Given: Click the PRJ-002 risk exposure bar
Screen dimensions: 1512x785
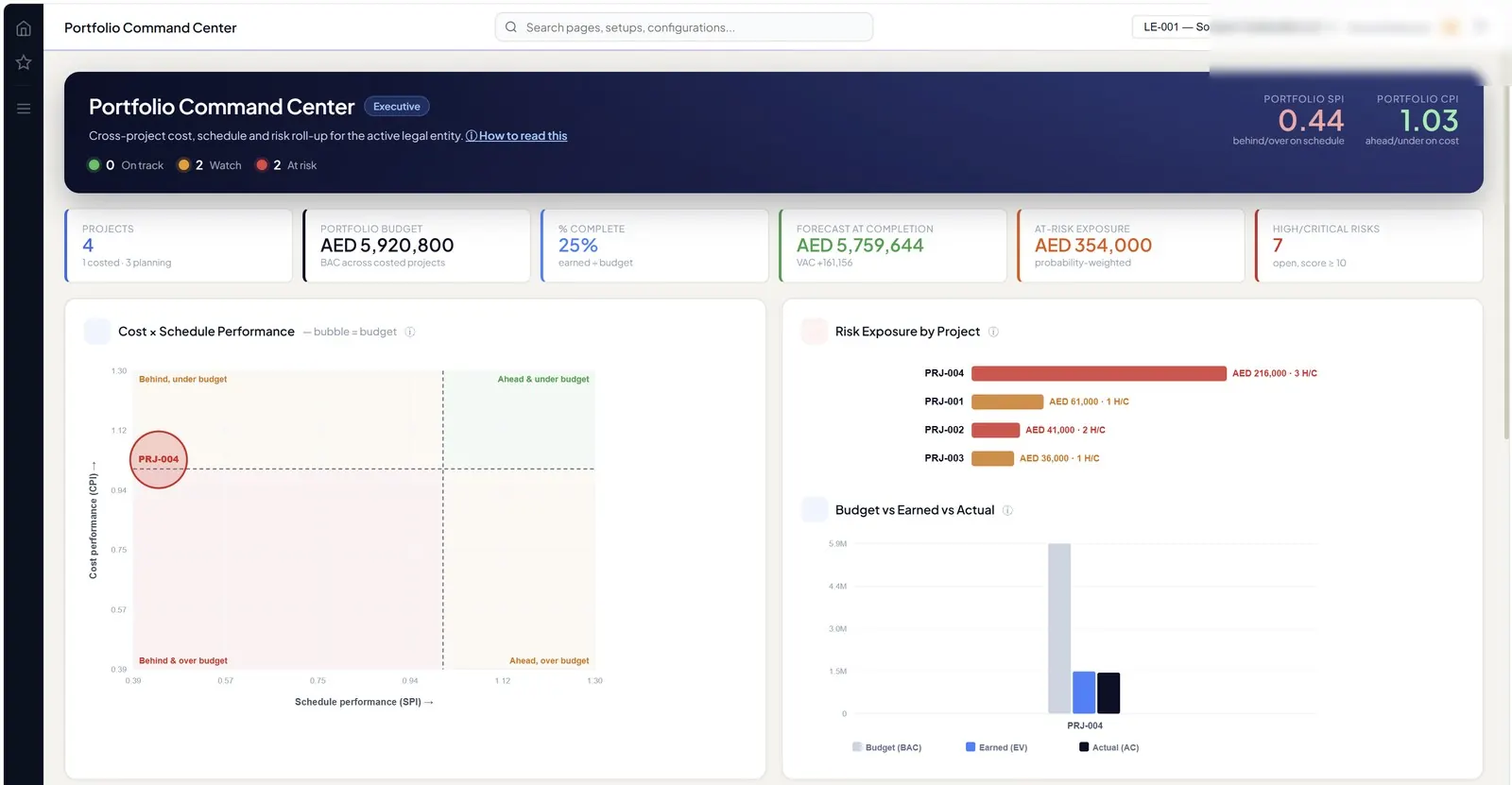Looking at the screenshot, I should 995,430.
